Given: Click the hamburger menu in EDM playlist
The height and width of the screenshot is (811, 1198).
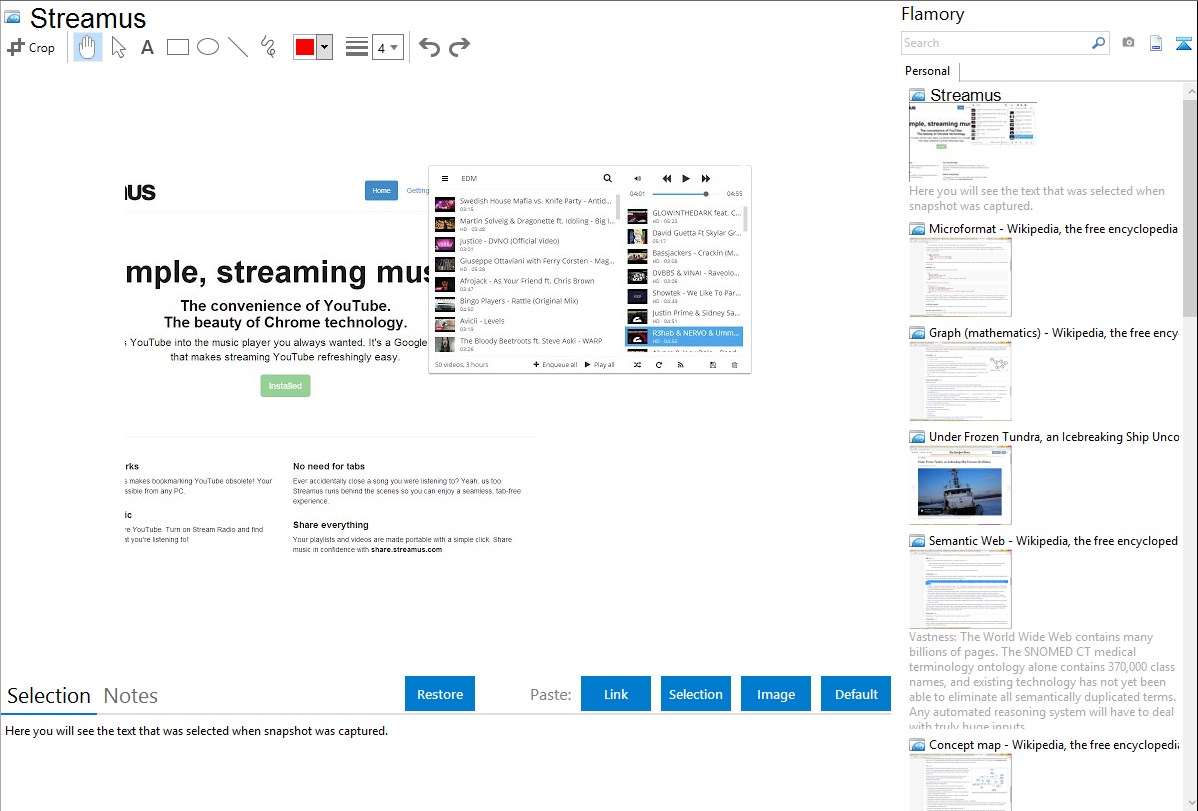Looking at the screenshot, I should (x=445, y=178).
